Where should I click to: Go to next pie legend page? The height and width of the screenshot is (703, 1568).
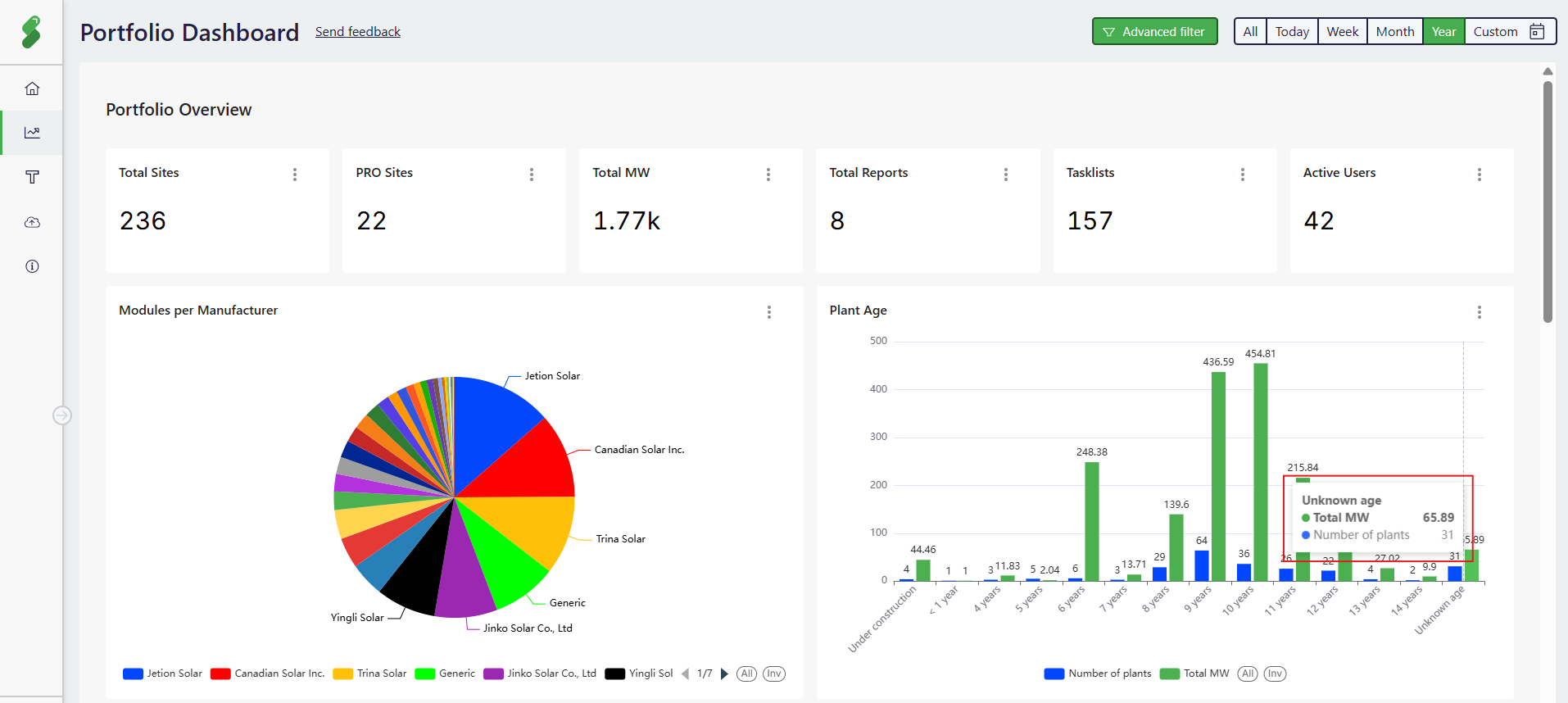pyautogui.click(x=723, y=674)
